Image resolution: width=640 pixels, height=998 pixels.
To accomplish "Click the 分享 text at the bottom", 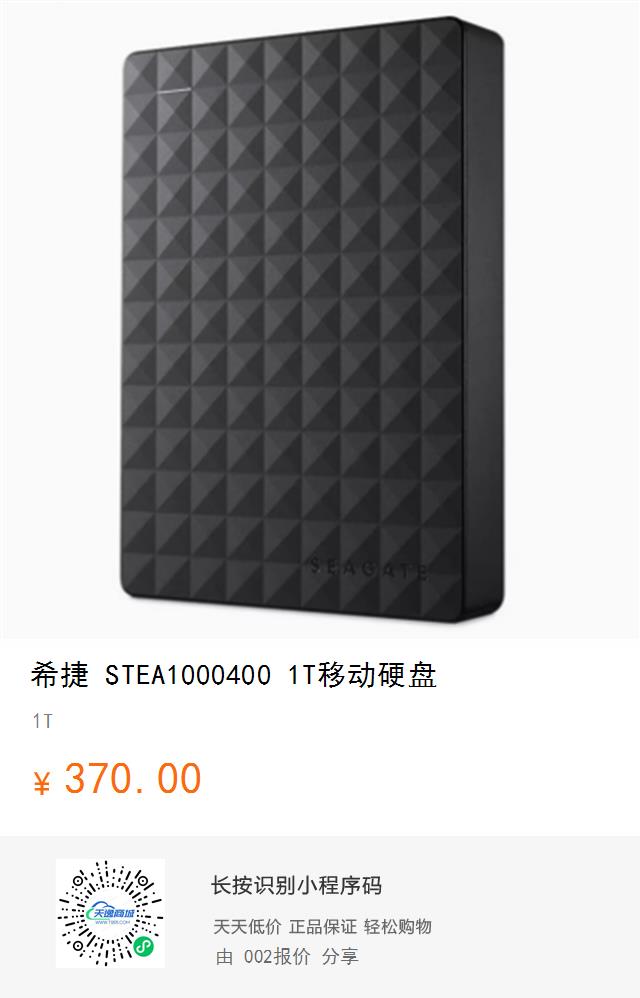I will pos(340,957).
